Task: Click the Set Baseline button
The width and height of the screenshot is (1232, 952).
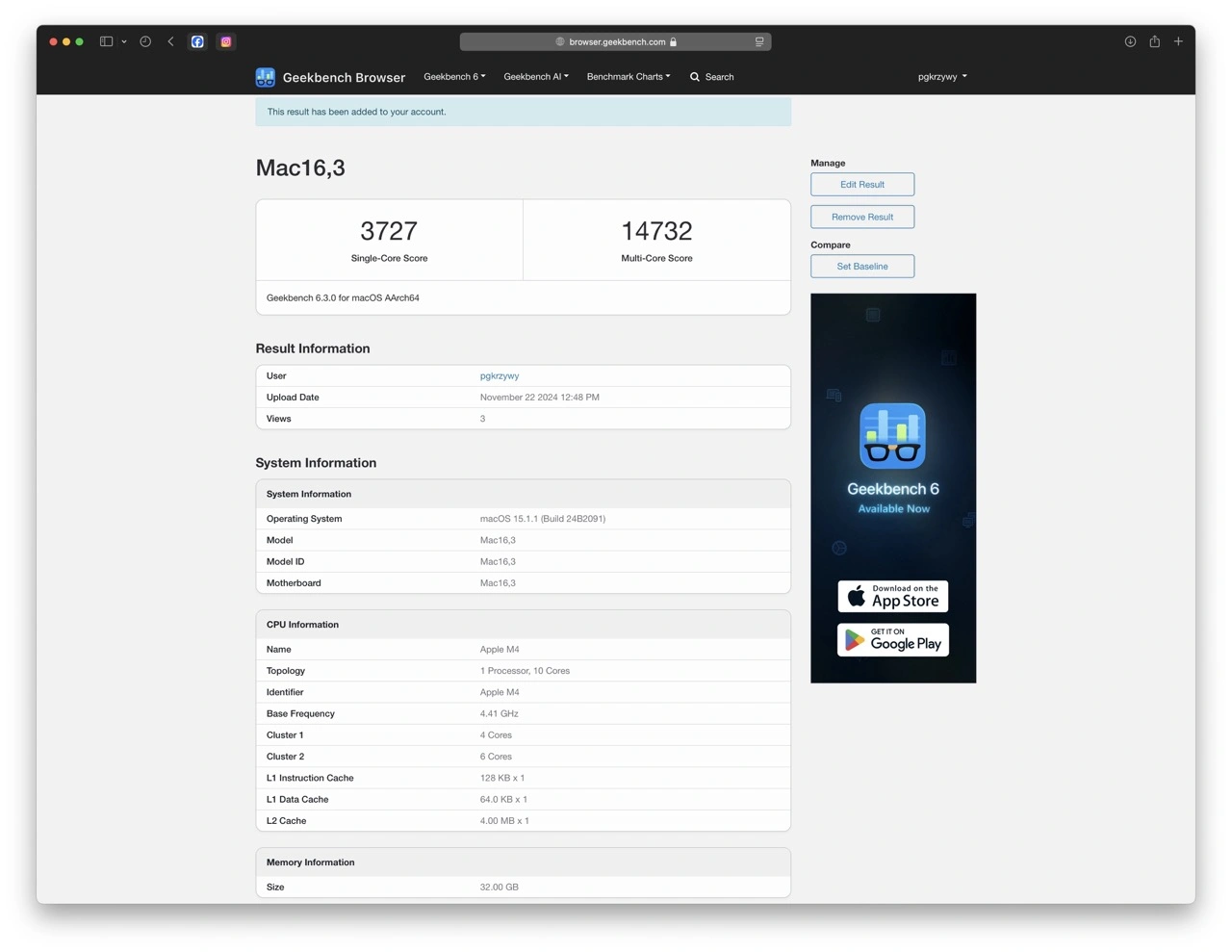Action: (x=862, y=267)
